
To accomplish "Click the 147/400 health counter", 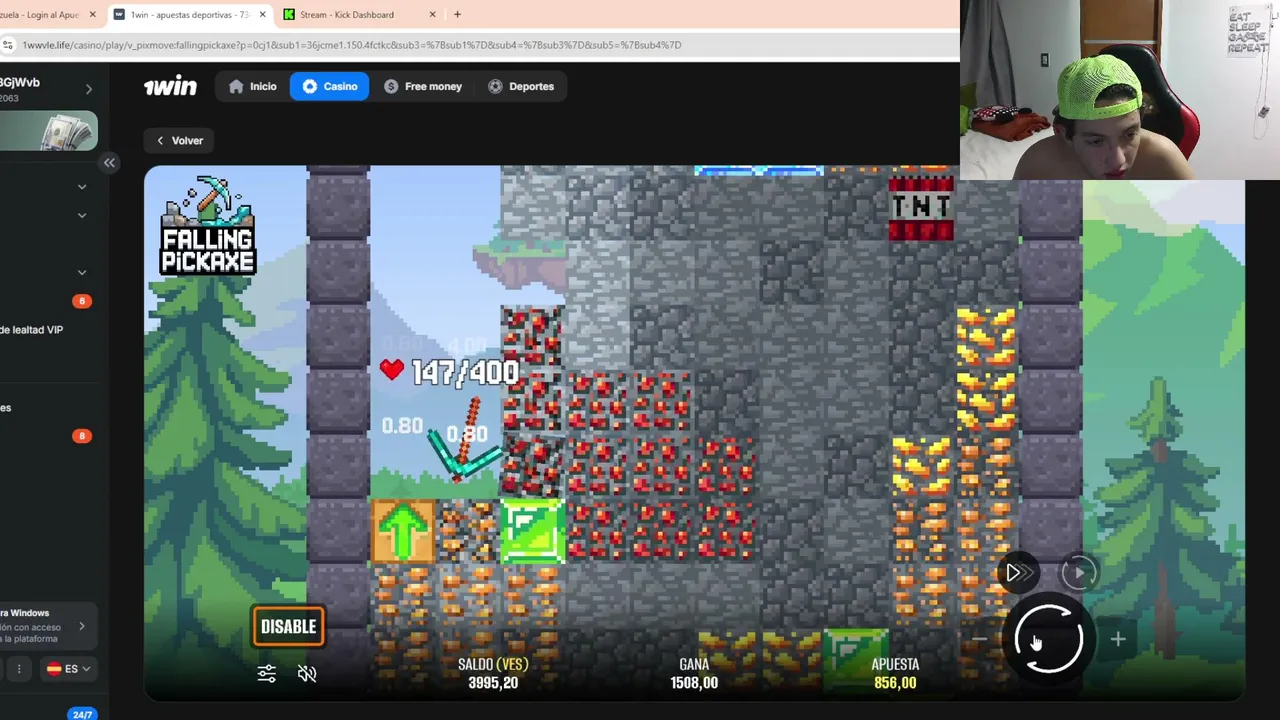I will tap(465, 373).
